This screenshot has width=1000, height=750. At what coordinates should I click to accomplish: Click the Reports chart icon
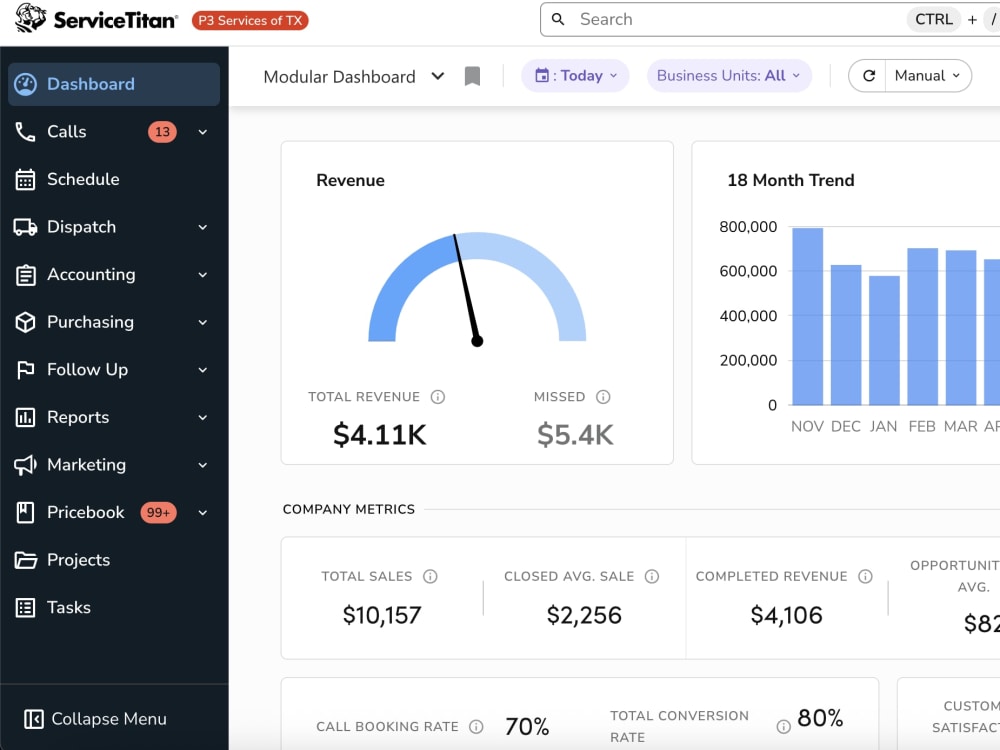click(x=26, y=418)
